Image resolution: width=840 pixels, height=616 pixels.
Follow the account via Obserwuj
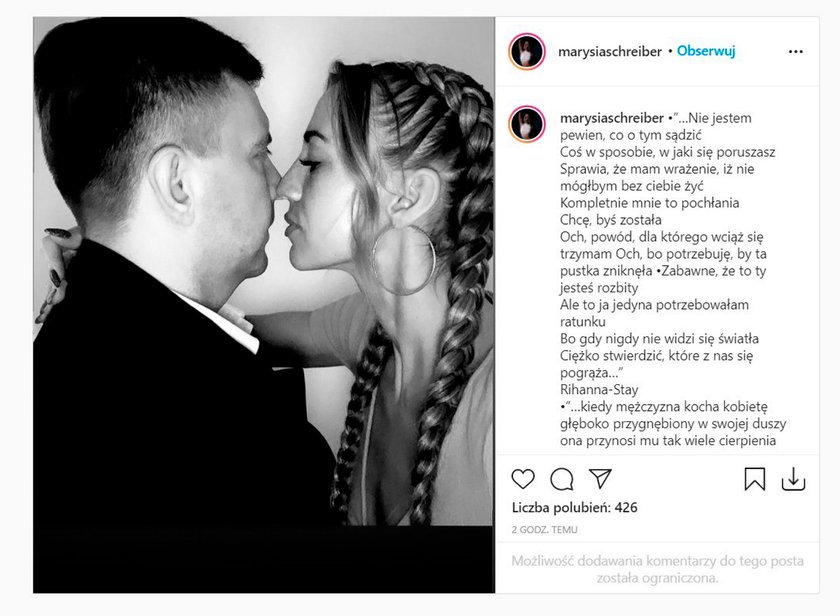pyautogui.click(x=706, y=51)
